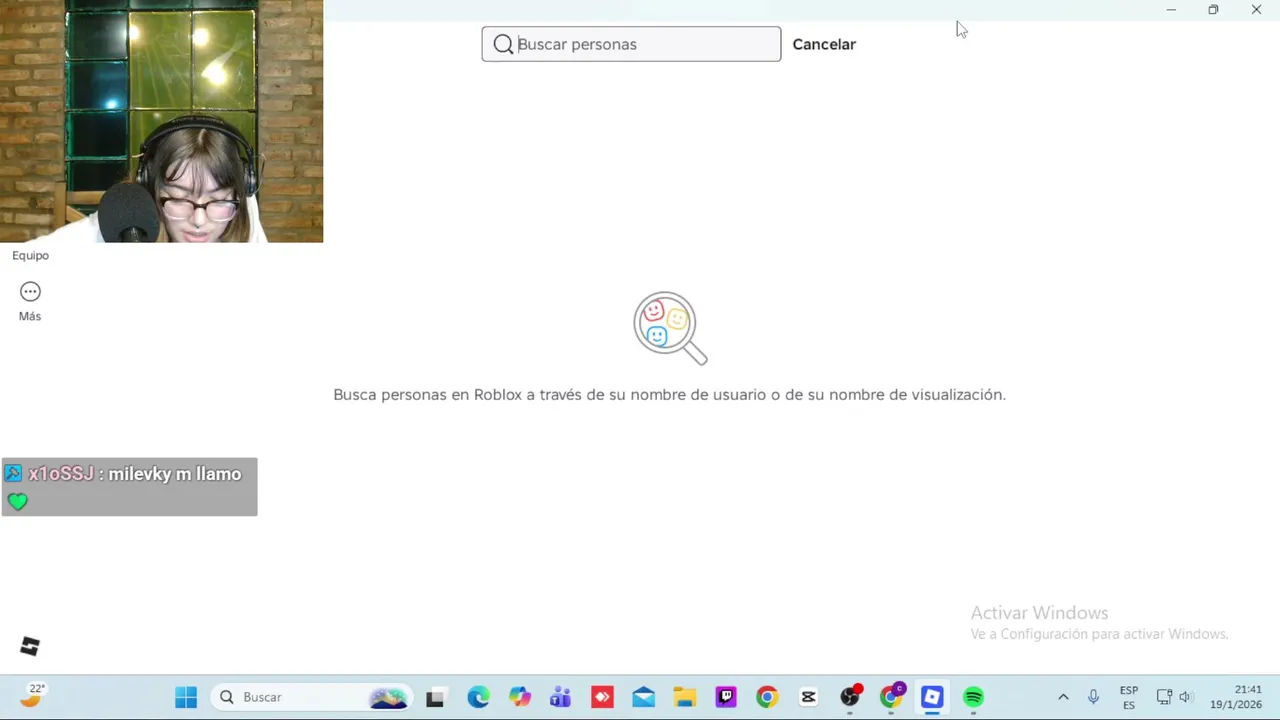
Task: Open the Copilot app on the taskbar
Action: tap(520, 697)
